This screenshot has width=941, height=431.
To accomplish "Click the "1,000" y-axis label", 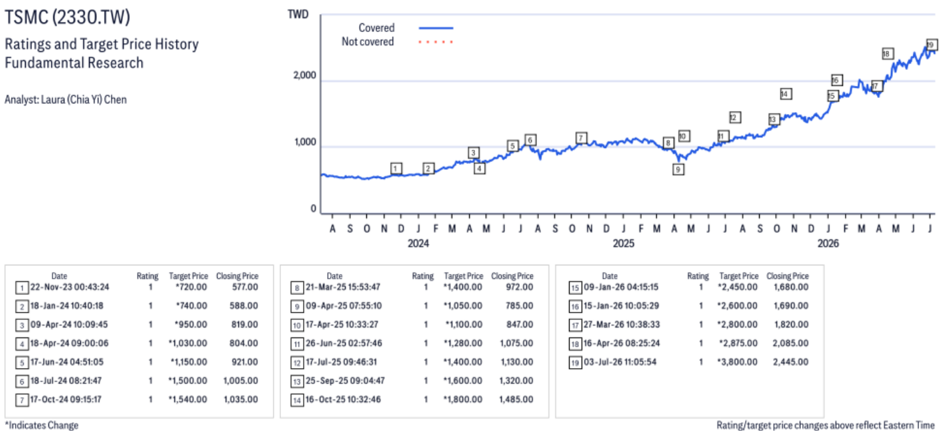I will click(x=305, y=143).
